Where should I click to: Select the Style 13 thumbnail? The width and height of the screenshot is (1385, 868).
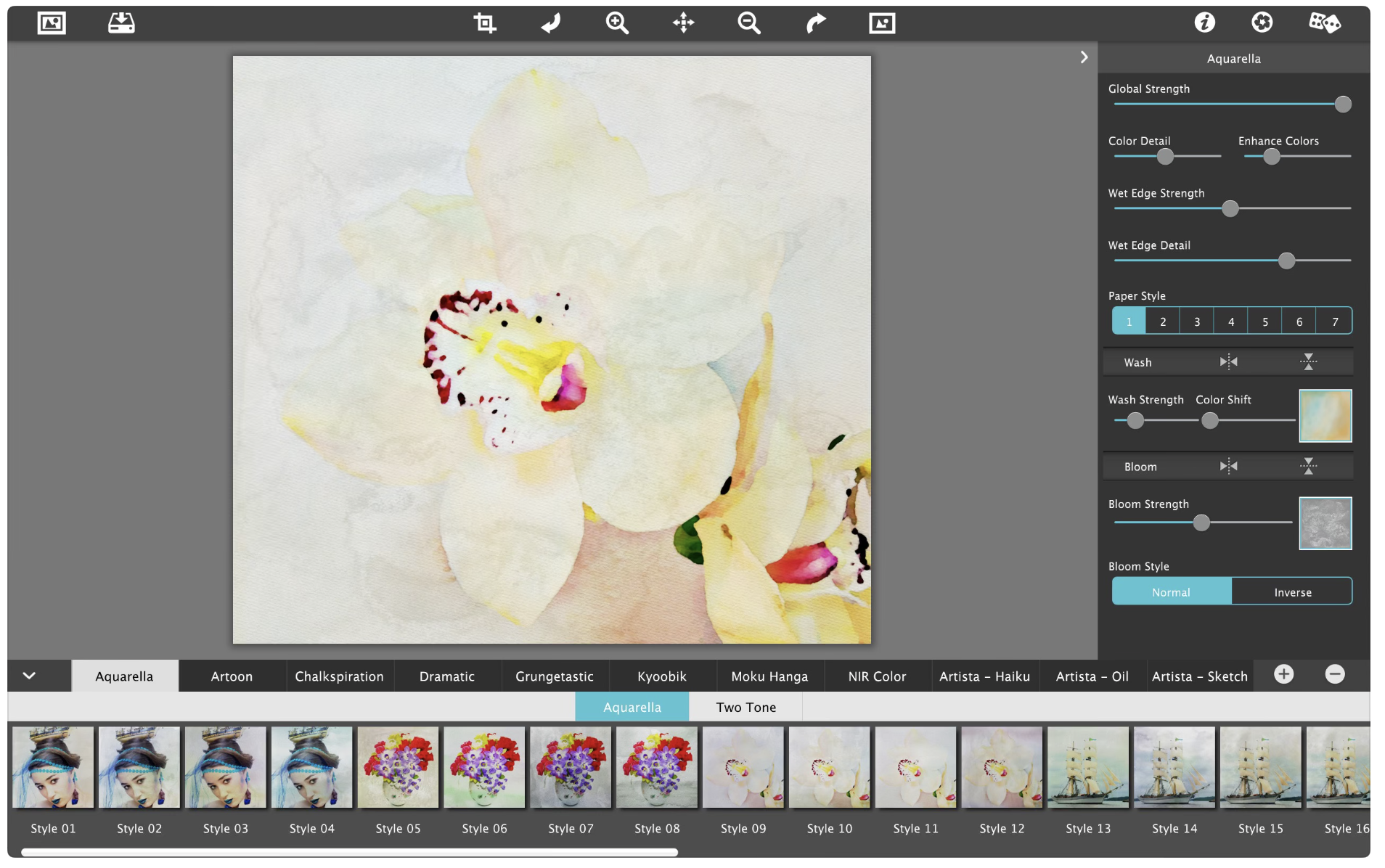1087,768
